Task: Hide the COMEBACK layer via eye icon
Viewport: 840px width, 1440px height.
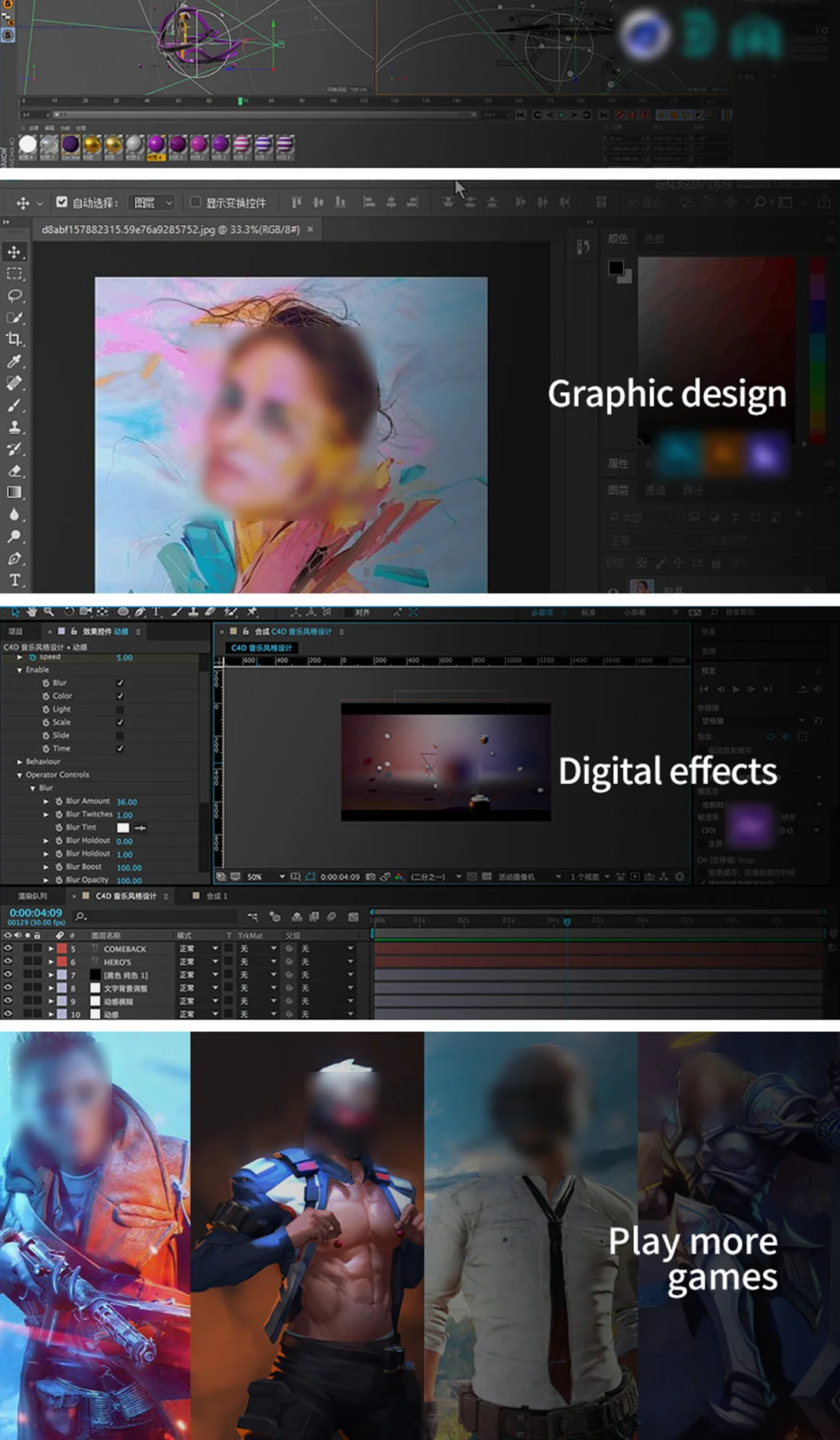Action: [8, 948]
